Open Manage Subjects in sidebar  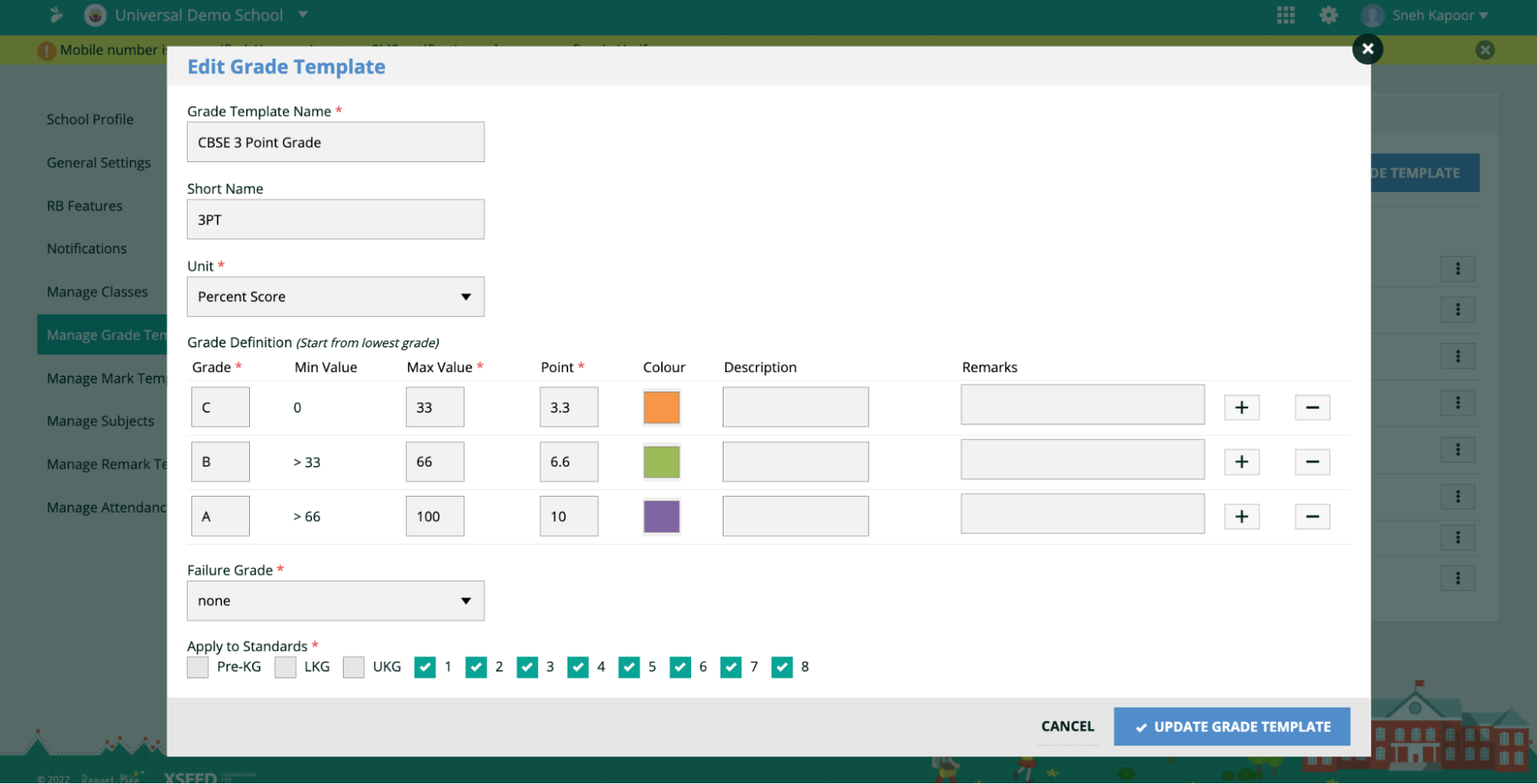(100, 421)
